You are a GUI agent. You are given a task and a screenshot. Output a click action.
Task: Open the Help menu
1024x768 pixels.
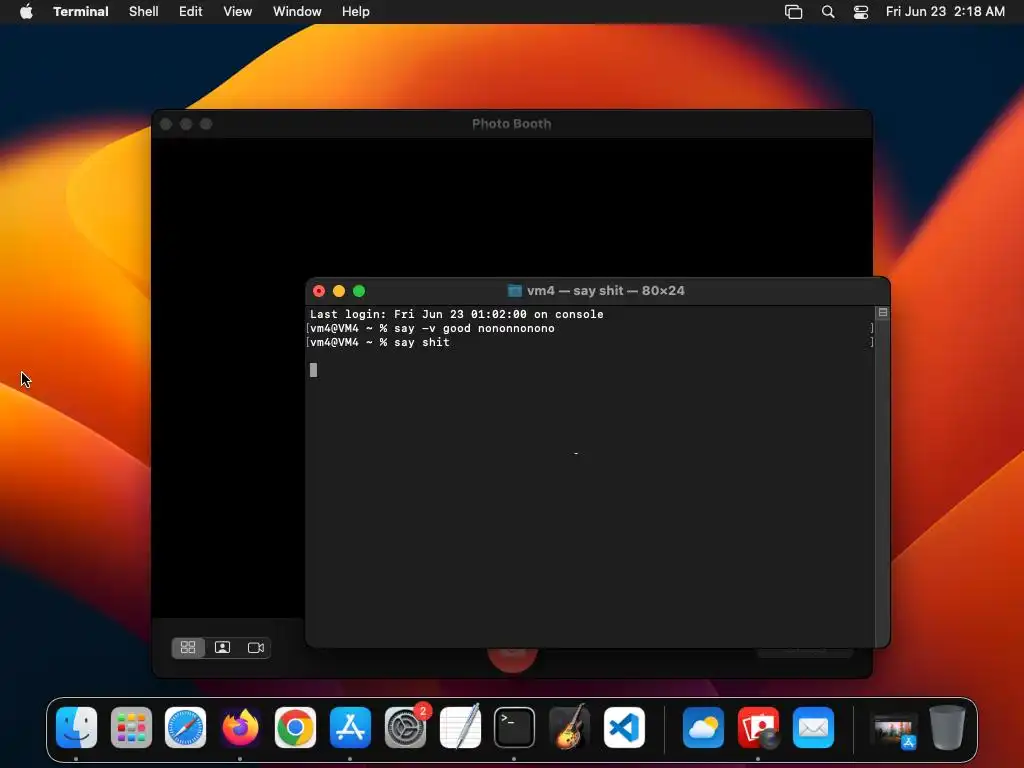pos(356,12)
